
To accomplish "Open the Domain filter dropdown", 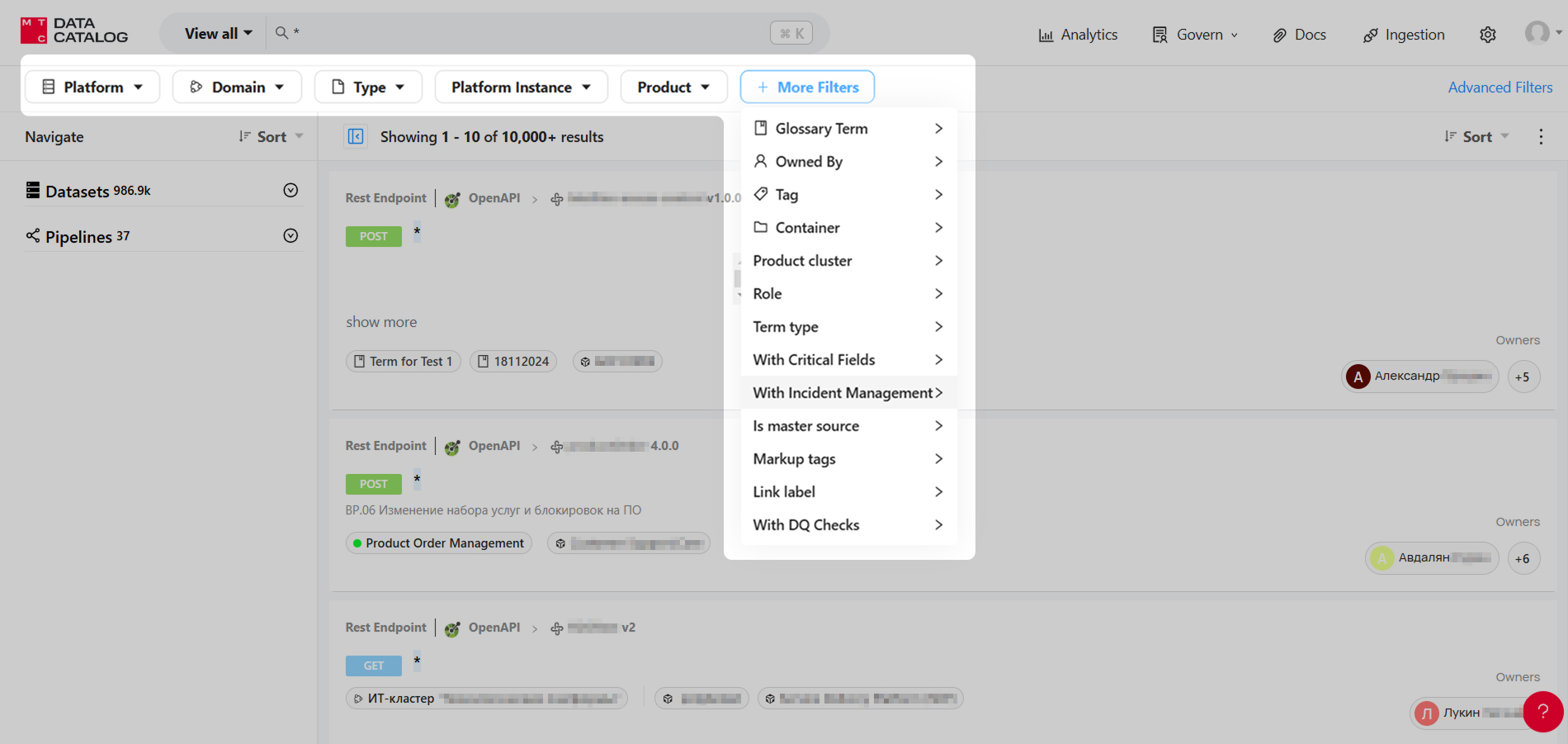I will [237, 87].
